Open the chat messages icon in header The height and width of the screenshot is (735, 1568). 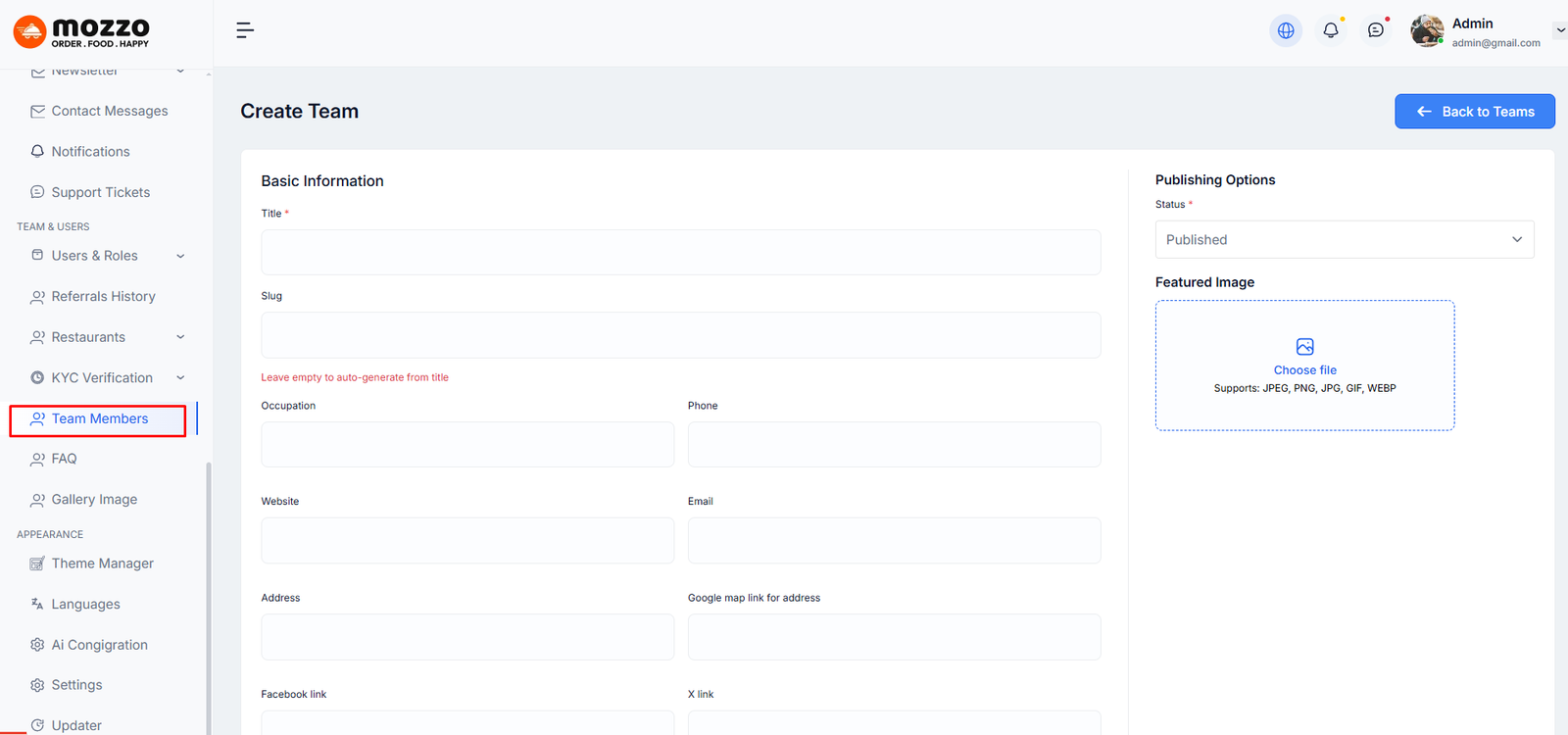(1376, 30)
